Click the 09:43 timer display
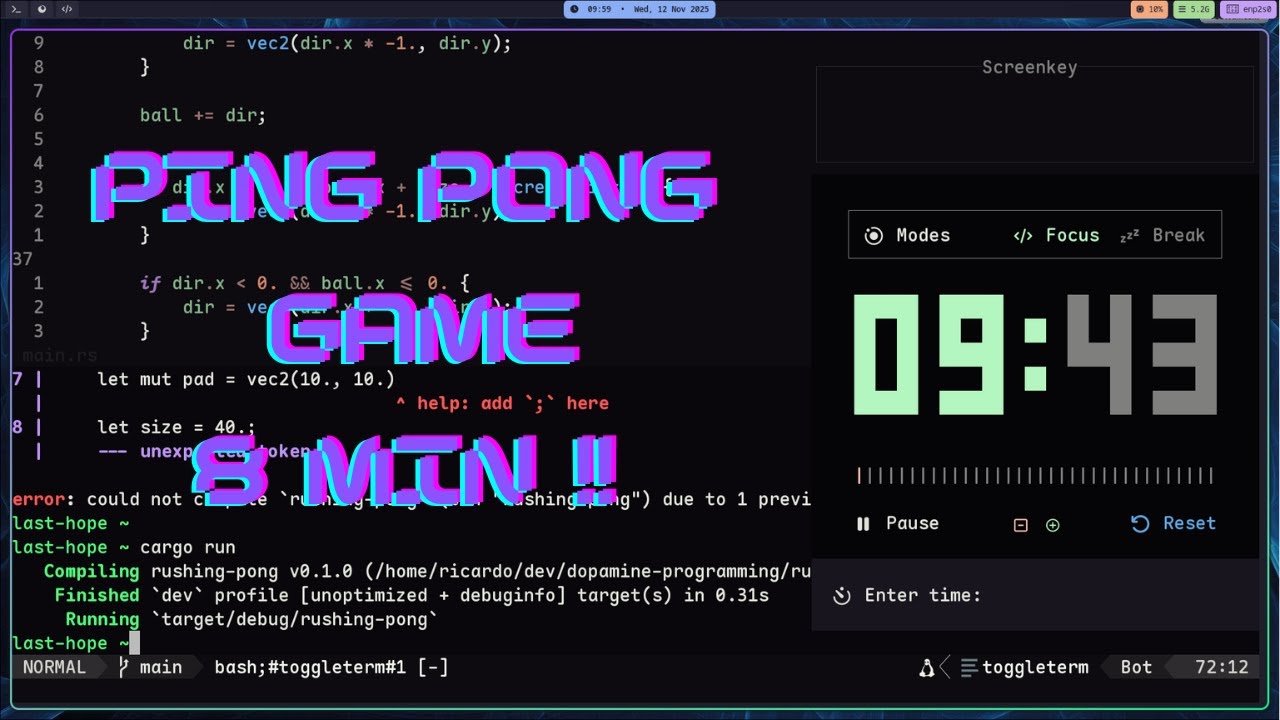The height and width of the screenshot is (720, 1280). [1035, 355]
